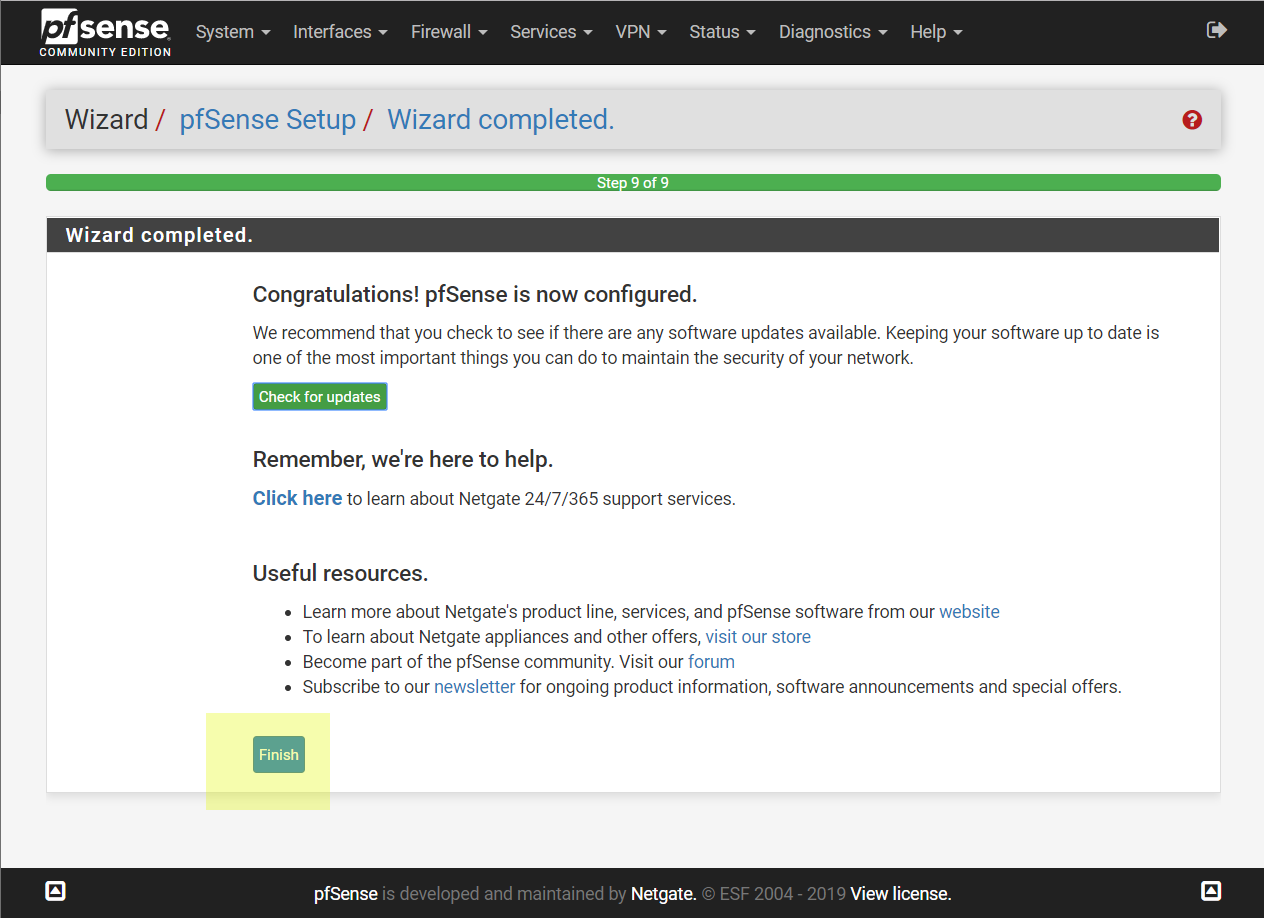Open the pfSense forum link
Image resolution: width=1264 pixels, height=918 pixels.
point(711,662)
